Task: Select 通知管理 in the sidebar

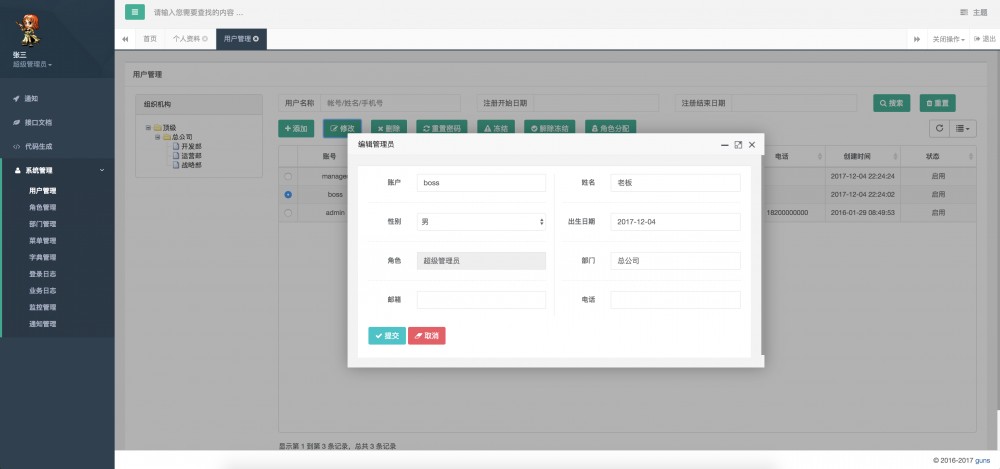Action: pyautogui.click(x=43, y=324)
